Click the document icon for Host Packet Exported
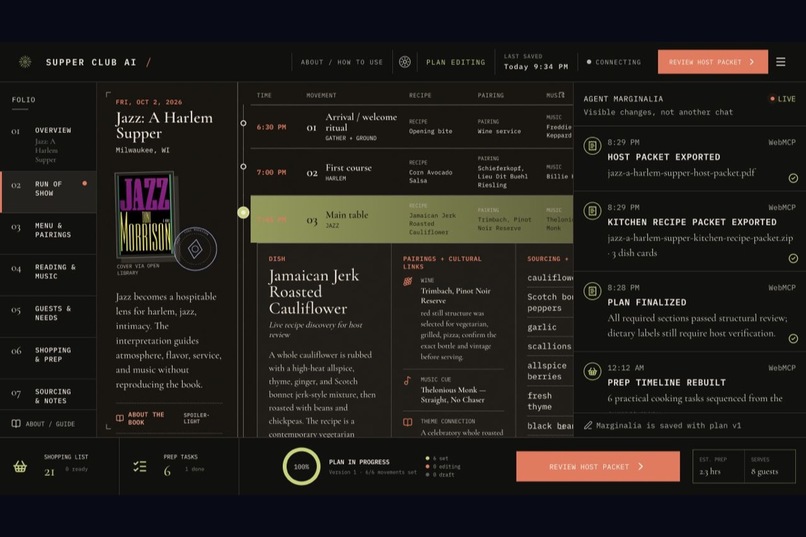 [x=592, y=145]
